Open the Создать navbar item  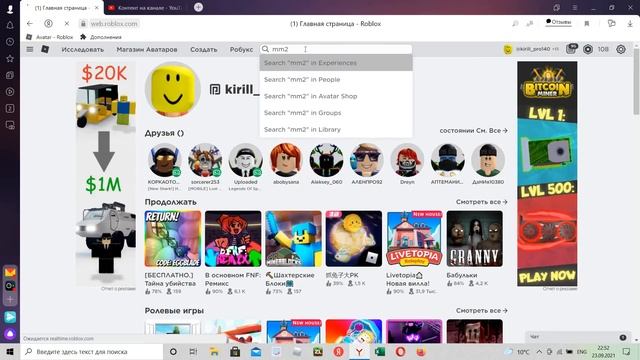pos(204,49)
